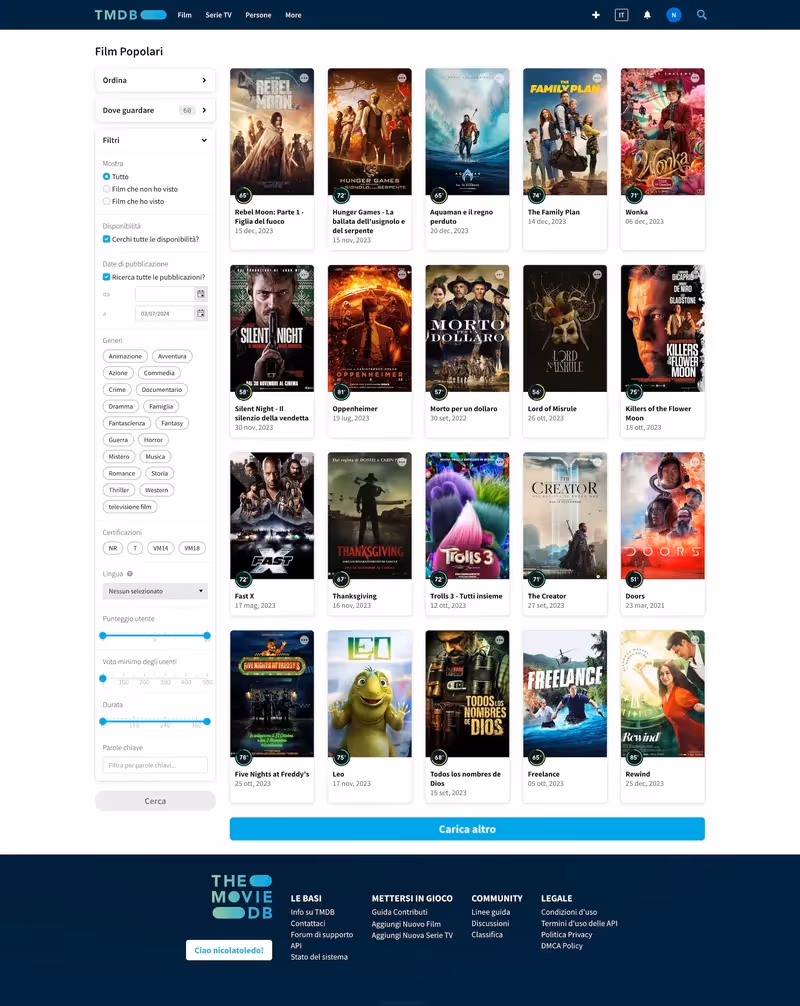This screenshot has width=800, height=1006.
Task: Select 'Film che ho visto' radio
Action: 106,201
